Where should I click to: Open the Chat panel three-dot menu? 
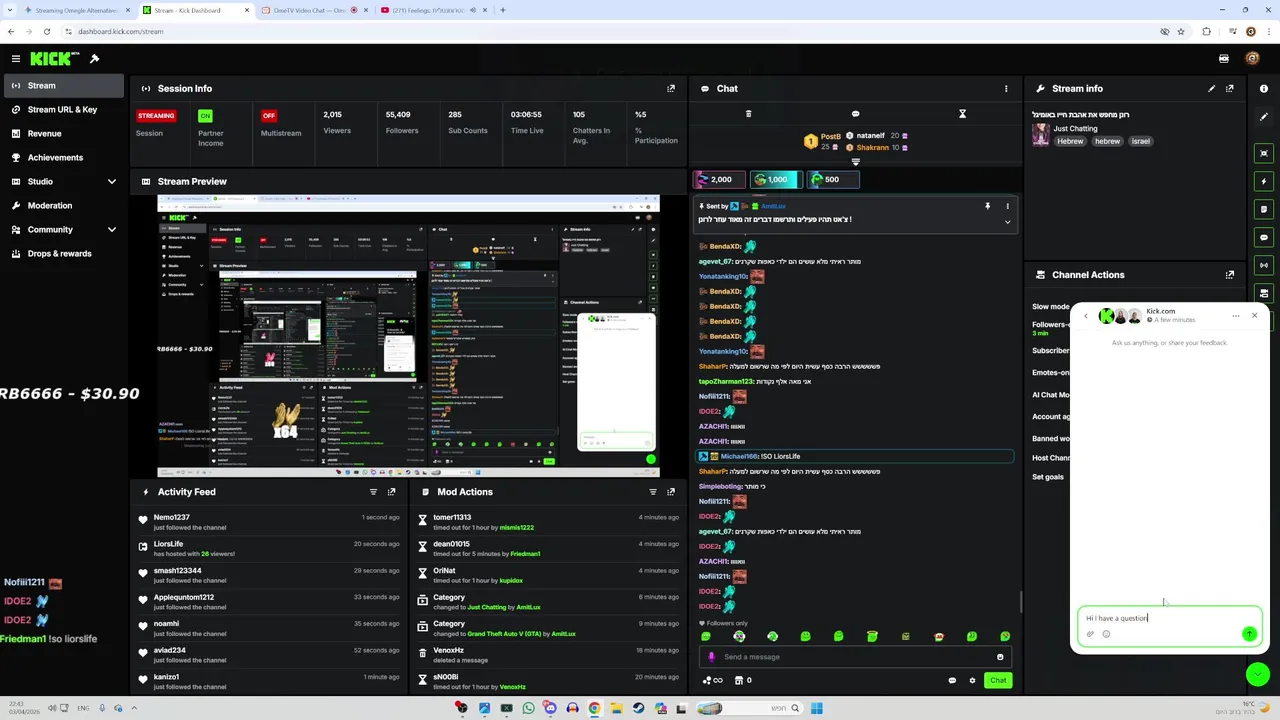pos(1006,88)
